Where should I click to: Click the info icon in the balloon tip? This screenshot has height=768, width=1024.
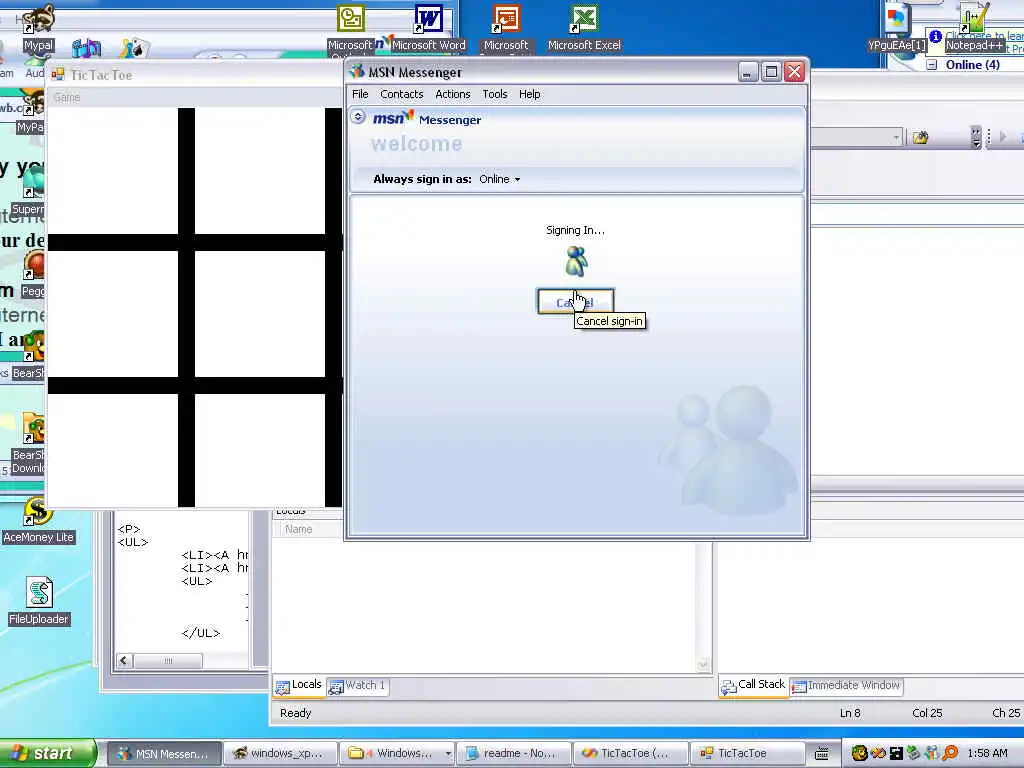(x=935, y=37)
